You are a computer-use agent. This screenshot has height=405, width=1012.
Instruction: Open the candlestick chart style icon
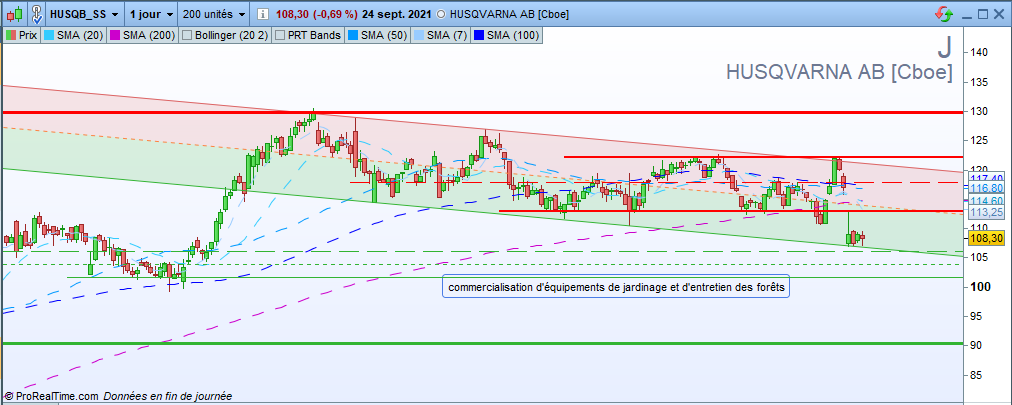click(15, 13)
